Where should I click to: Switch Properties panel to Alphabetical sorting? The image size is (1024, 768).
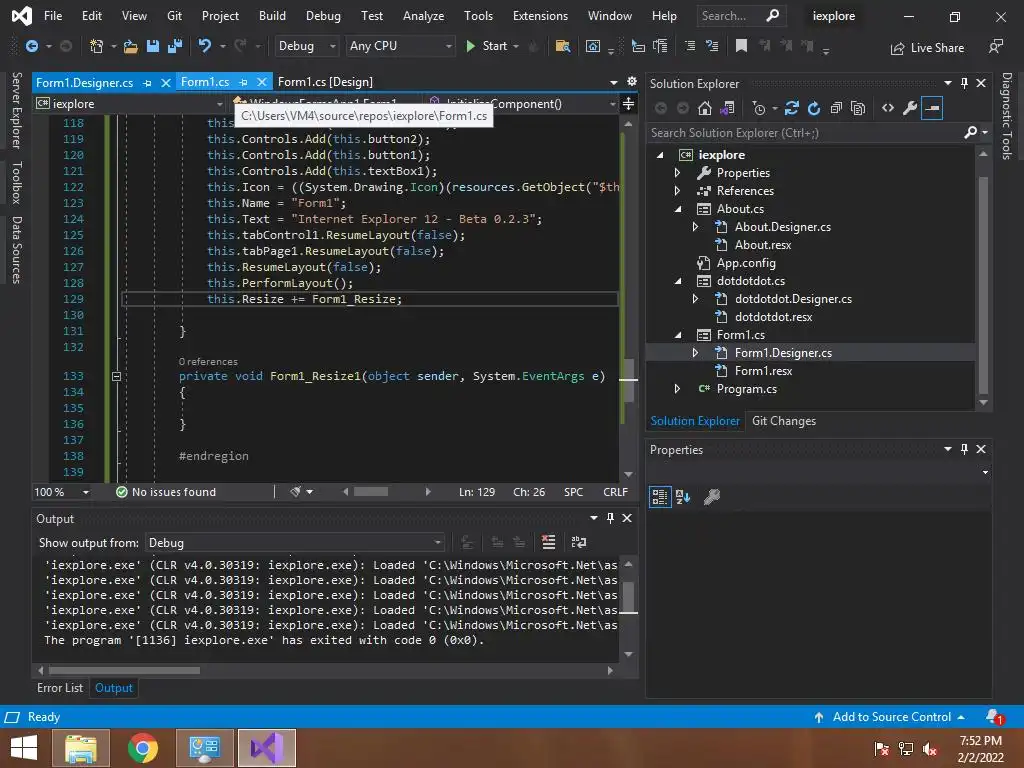tap(684, 496)
